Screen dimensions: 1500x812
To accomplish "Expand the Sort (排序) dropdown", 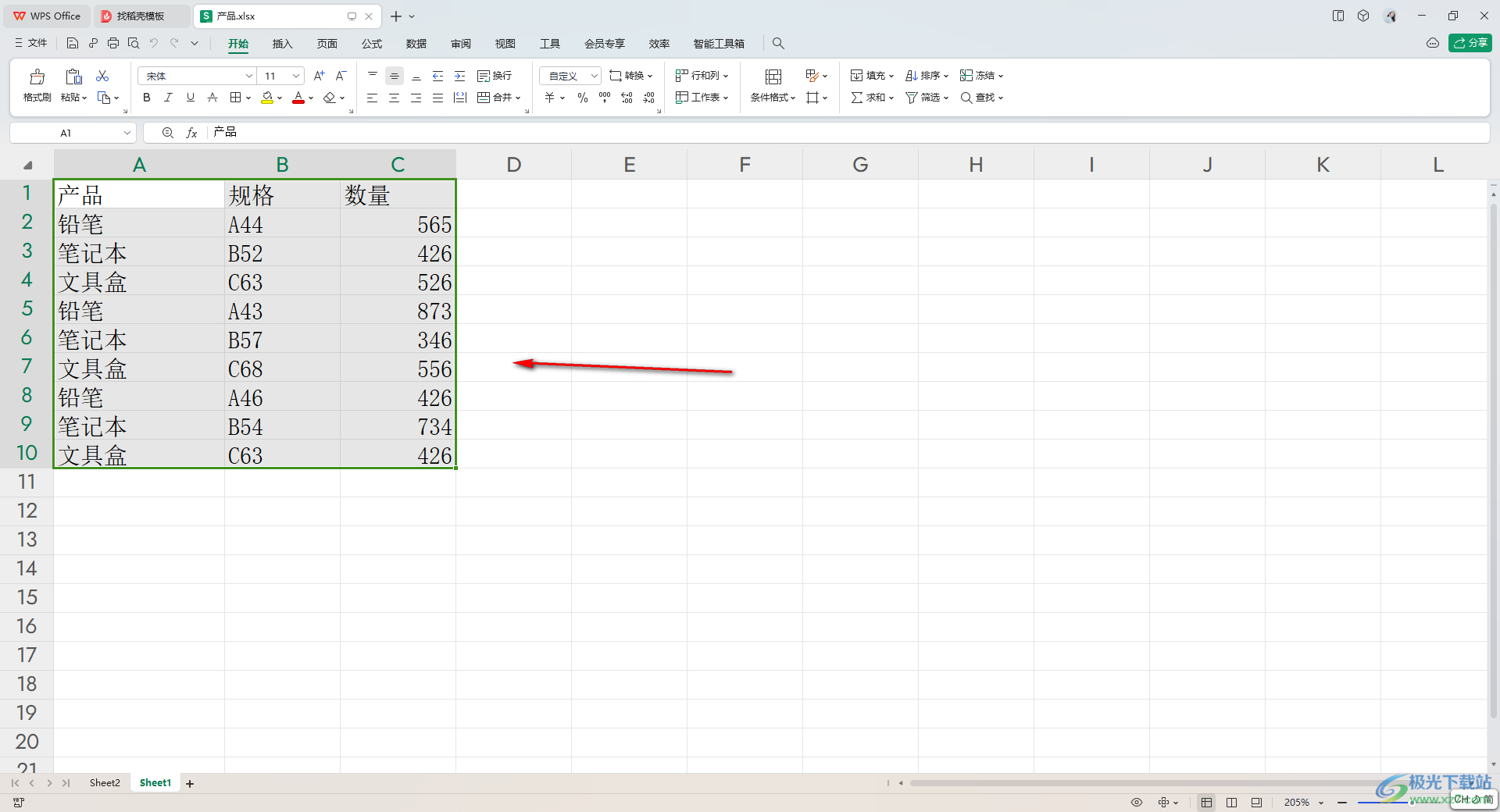I will pos(946,77).
